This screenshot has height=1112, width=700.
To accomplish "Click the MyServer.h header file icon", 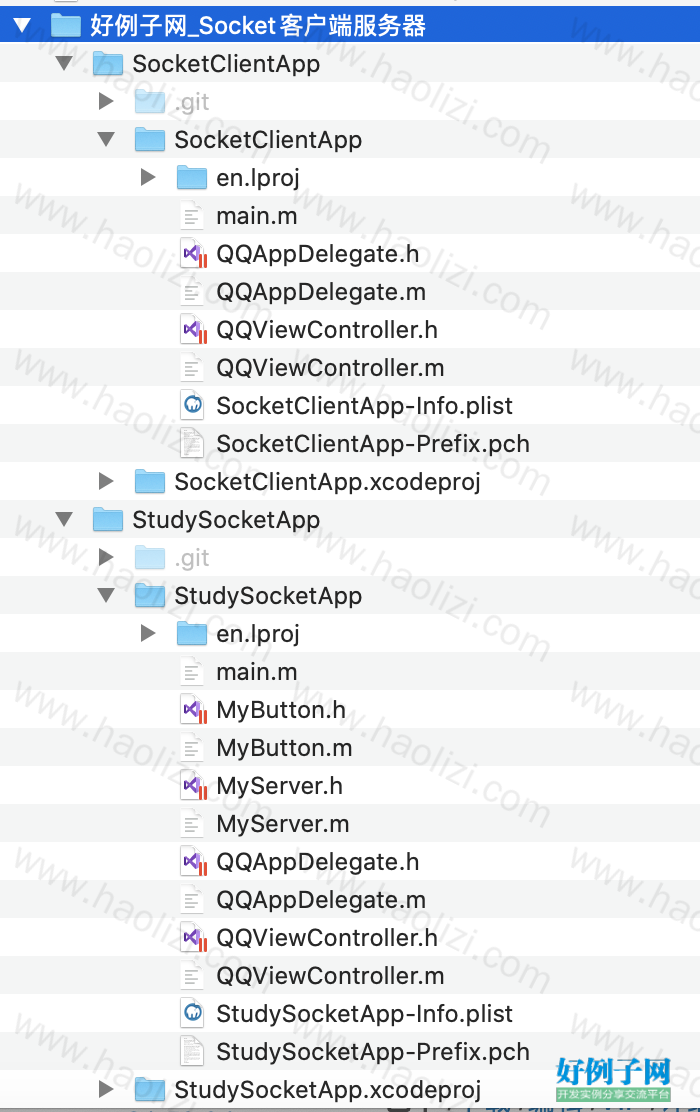I will point(193,786).
